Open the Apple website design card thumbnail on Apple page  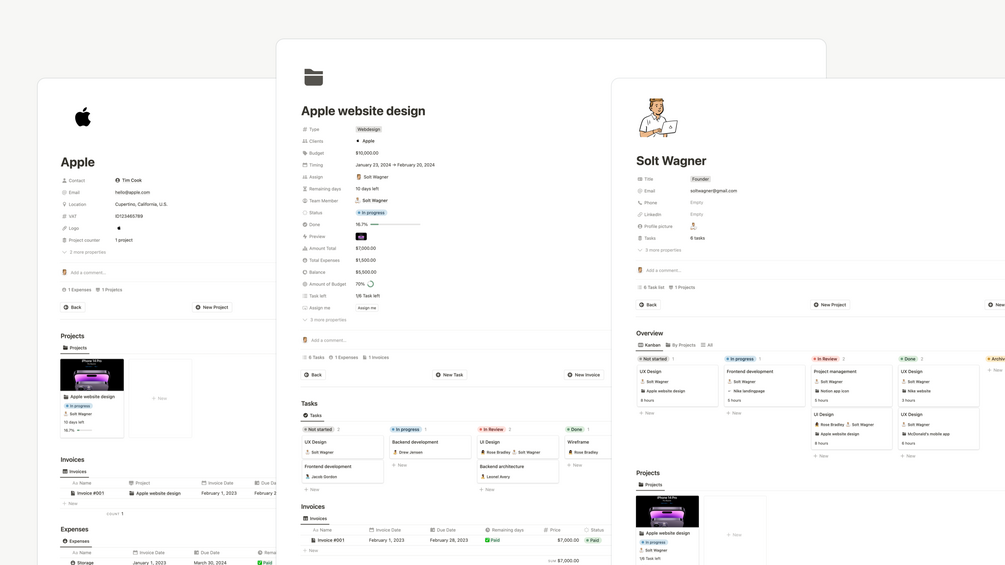(x=92, y=375)
